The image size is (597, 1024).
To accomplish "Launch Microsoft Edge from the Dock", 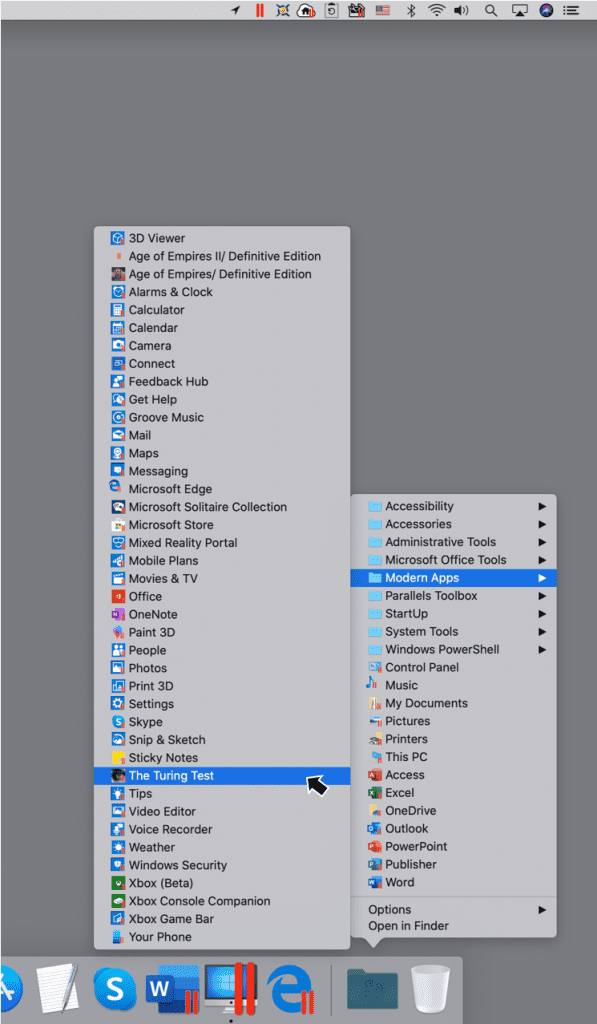I will (x=291, y=989).
